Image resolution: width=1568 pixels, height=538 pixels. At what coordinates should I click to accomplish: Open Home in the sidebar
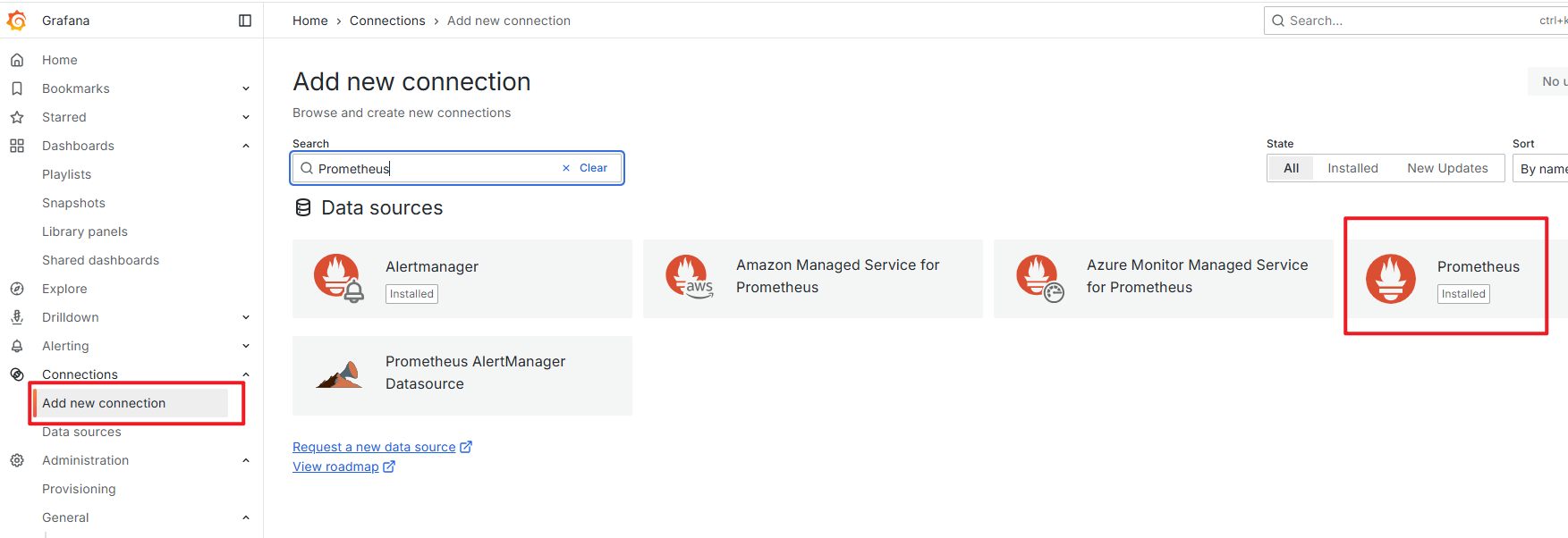tap(60, 60)
